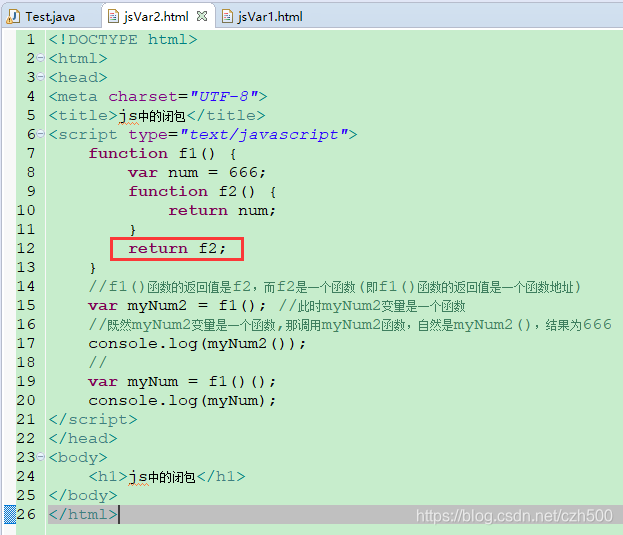Select the jsVar2.html editor tab

pos(156,17)
